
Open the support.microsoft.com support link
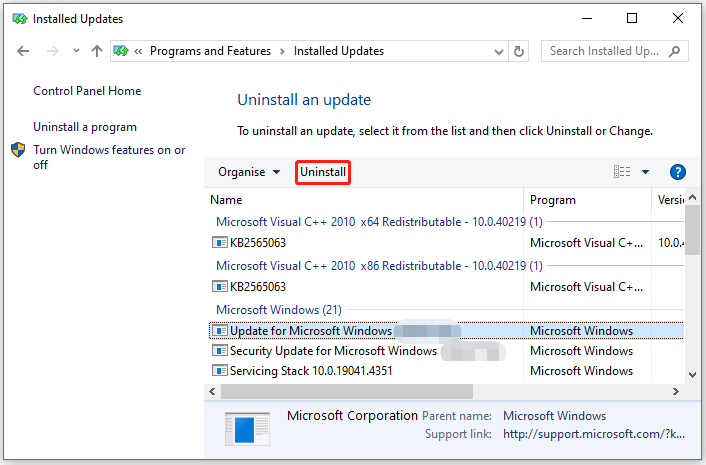point(594,434)
